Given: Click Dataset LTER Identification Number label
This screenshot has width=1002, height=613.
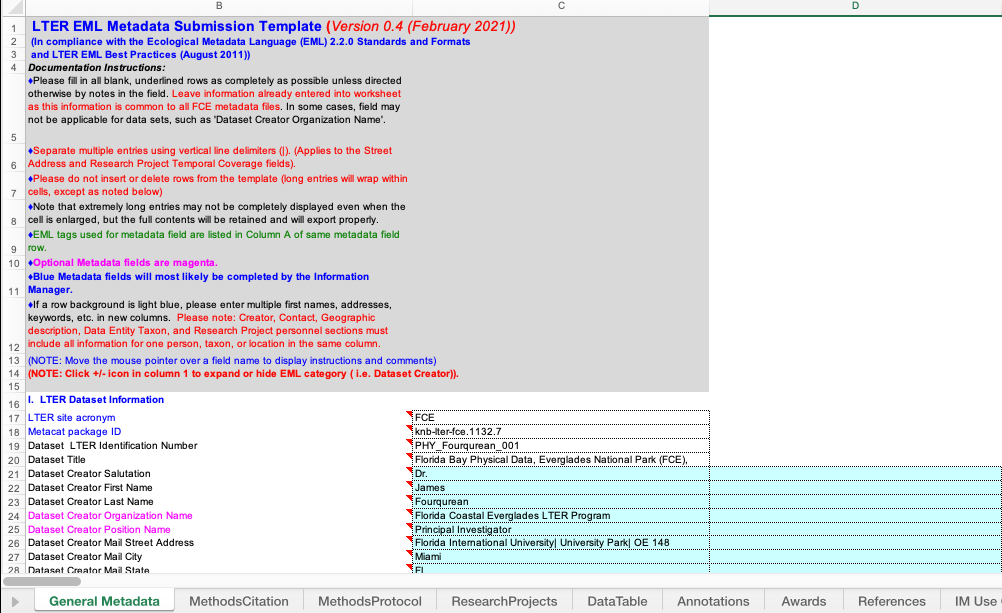Looking at the screenshot, I should 112,446.
